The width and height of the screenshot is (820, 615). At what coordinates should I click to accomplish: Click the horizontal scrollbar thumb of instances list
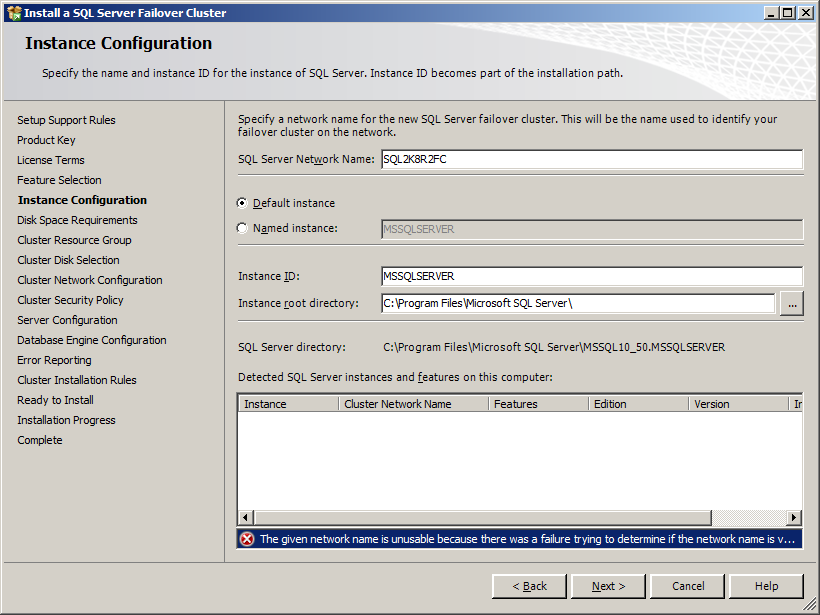pos(482,518)
